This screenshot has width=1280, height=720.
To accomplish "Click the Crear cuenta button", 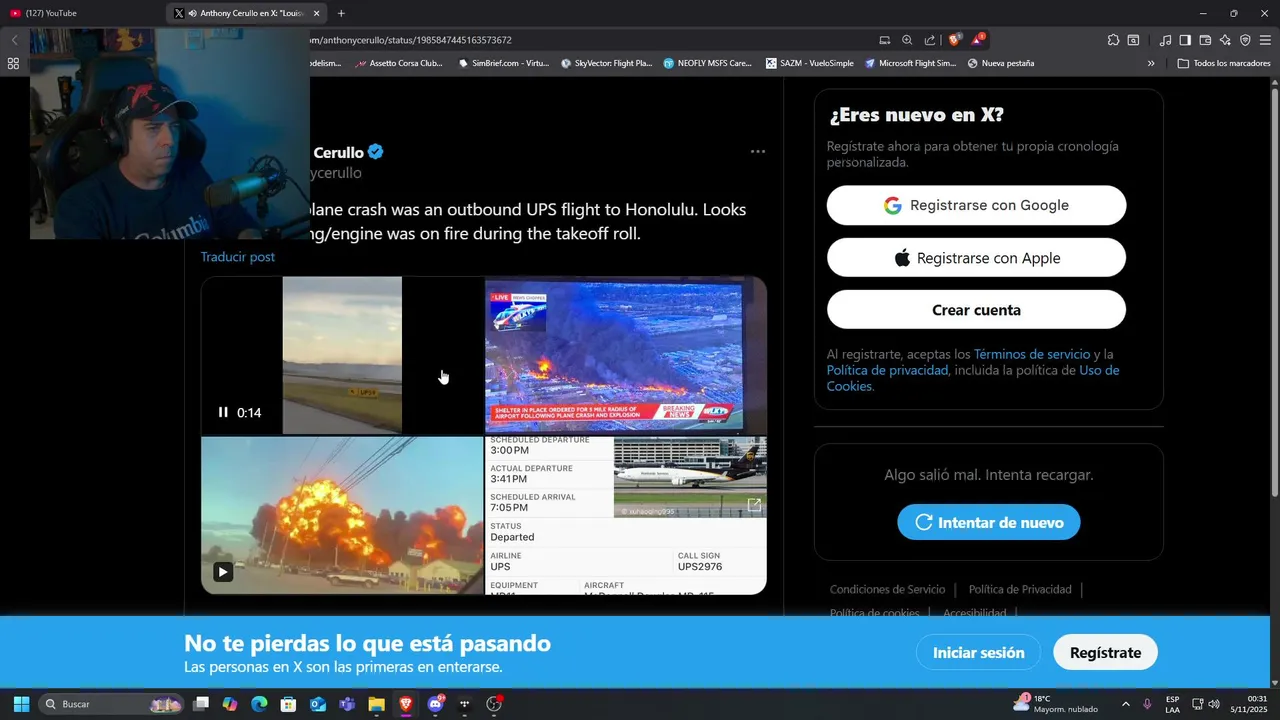I will (976, 310).
